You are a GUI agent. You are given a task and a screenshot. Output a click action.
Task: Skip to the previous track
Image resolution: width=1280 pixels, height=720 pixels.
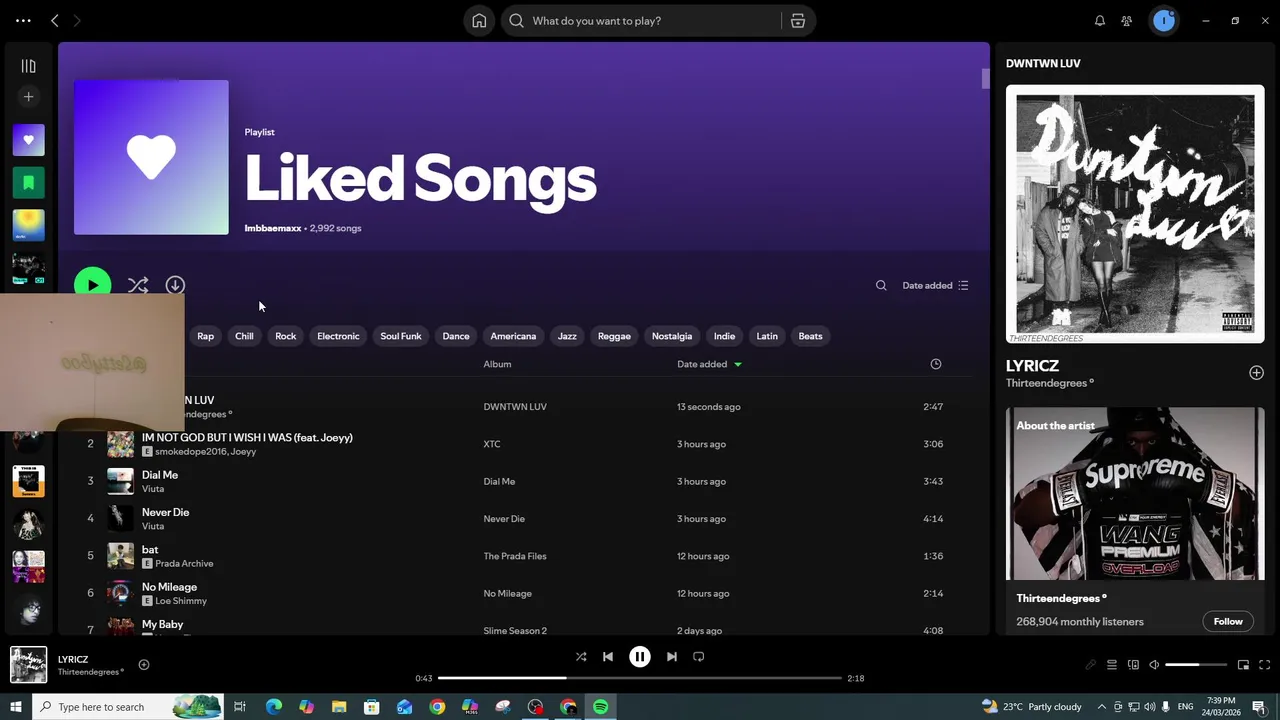[x=608, y=657]
